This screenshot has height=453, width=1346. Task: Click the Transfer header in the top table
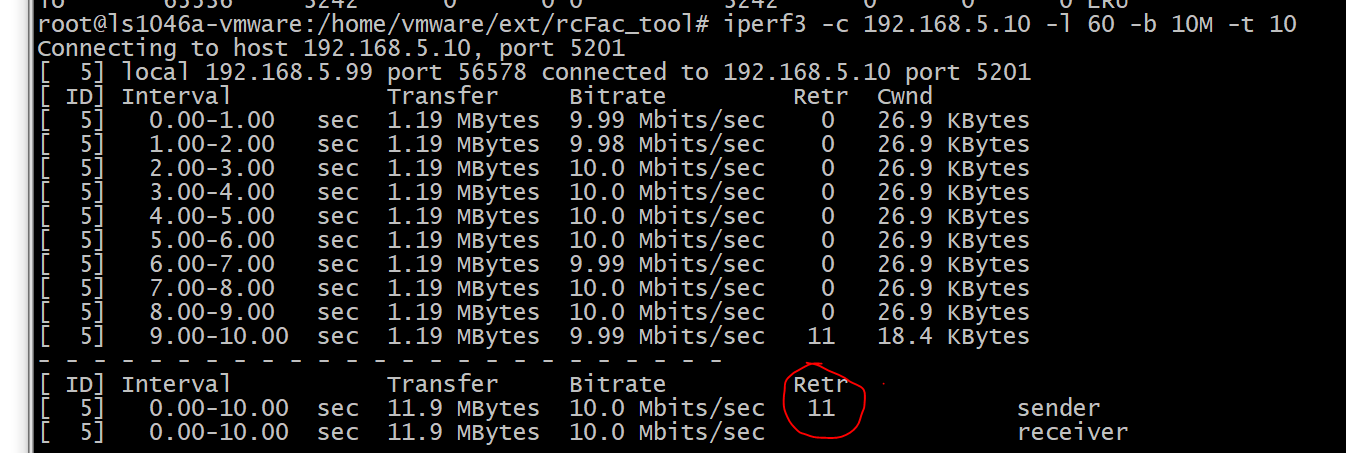[442, 96]
